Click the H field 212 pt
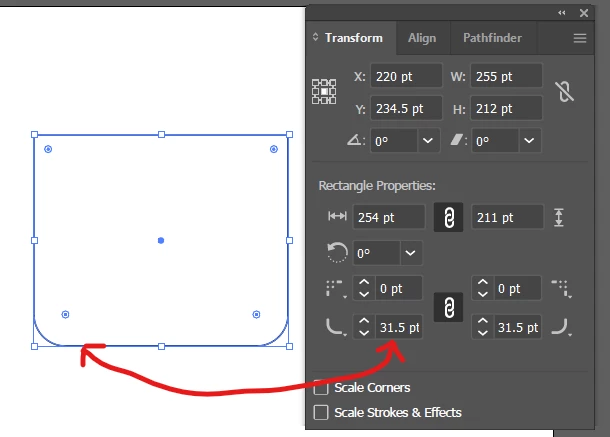Image resolution: width=610 pixels, height=437 pixels. point(506,108)
